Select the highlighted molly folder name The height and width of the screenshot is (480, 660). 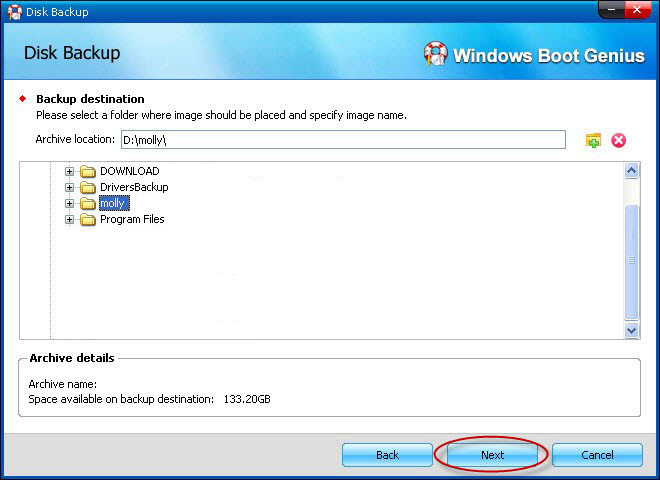(114, 203)
